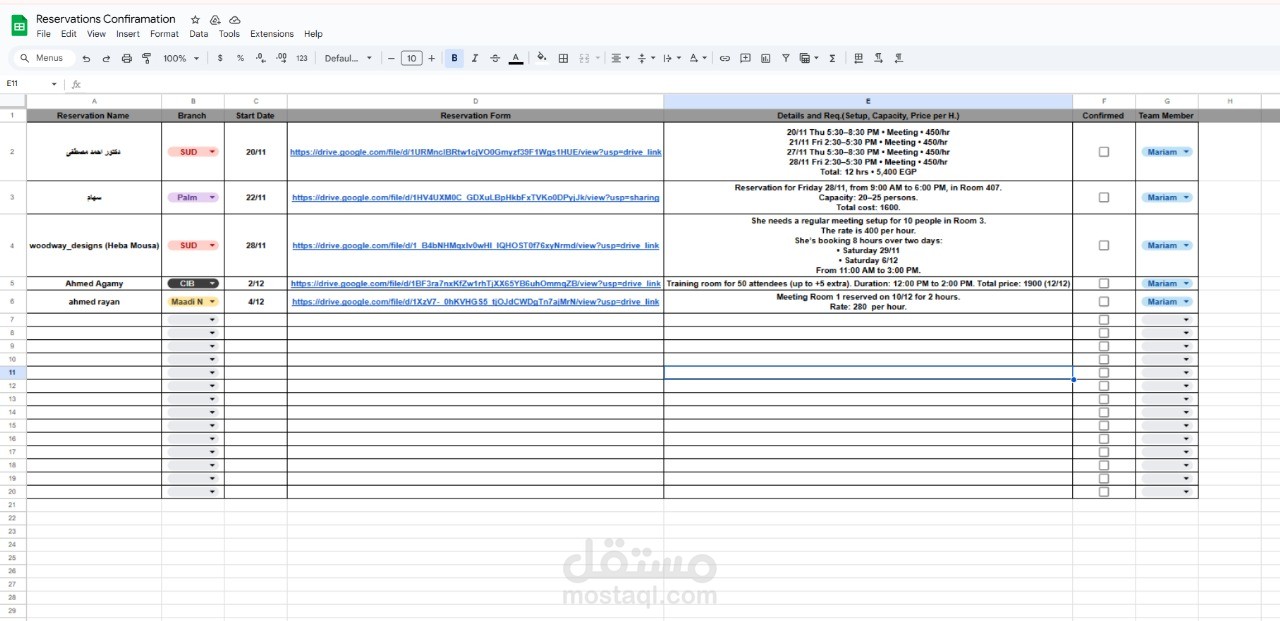
Task: Check the cloud save status icon
Action: coord(234,19)
